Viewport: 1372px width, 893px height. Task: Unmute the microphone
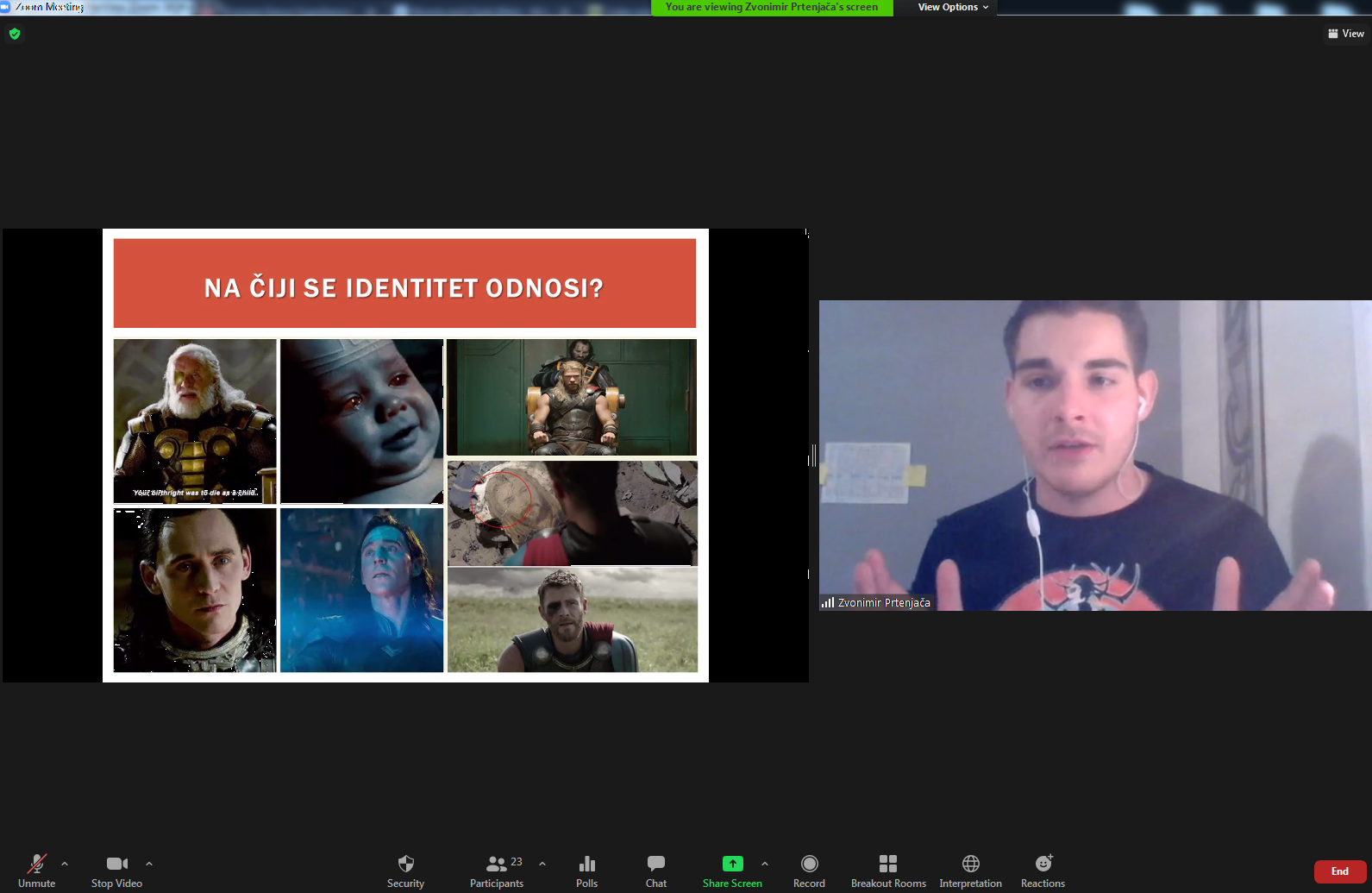click(36, 871)
